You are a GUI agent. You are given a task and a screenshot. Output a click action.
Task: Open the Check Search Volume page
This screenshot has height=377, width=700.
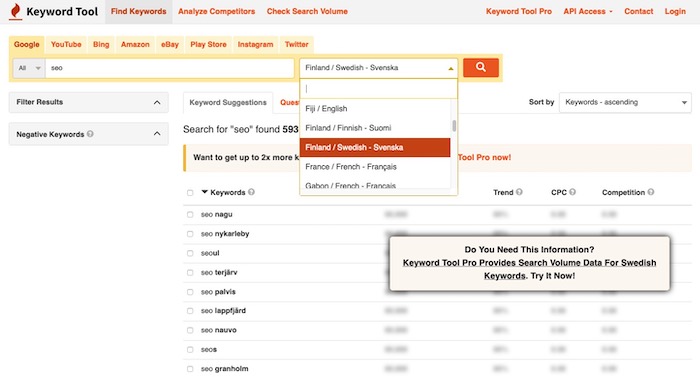[307, 11]
